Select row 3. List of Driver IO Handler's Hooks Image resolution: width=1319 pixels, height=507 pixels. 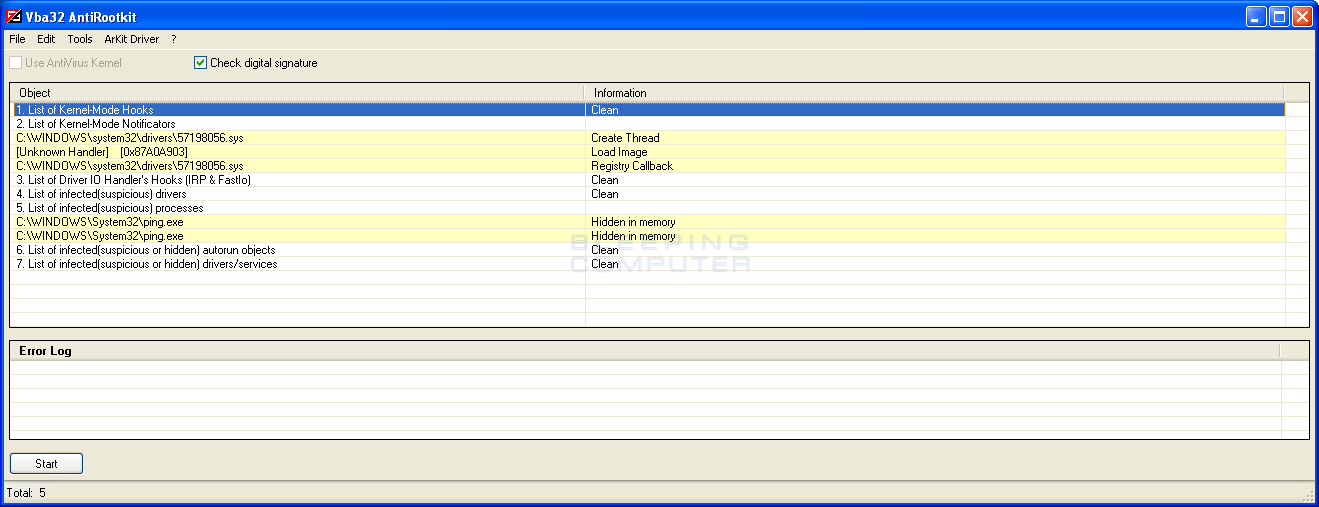[648, 180]
